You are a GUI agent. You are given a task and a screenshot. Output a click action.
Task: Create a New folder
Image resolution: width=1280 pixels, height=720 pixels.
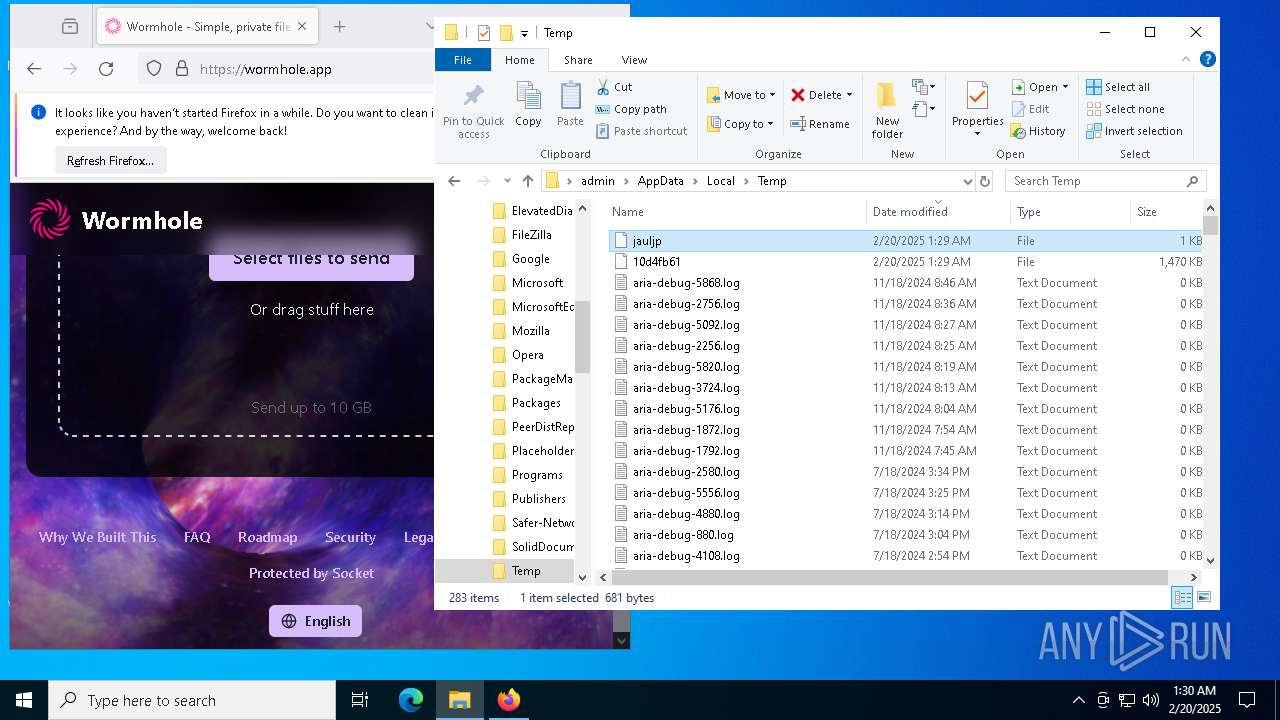pyautogui.click(x=887, y=111)
